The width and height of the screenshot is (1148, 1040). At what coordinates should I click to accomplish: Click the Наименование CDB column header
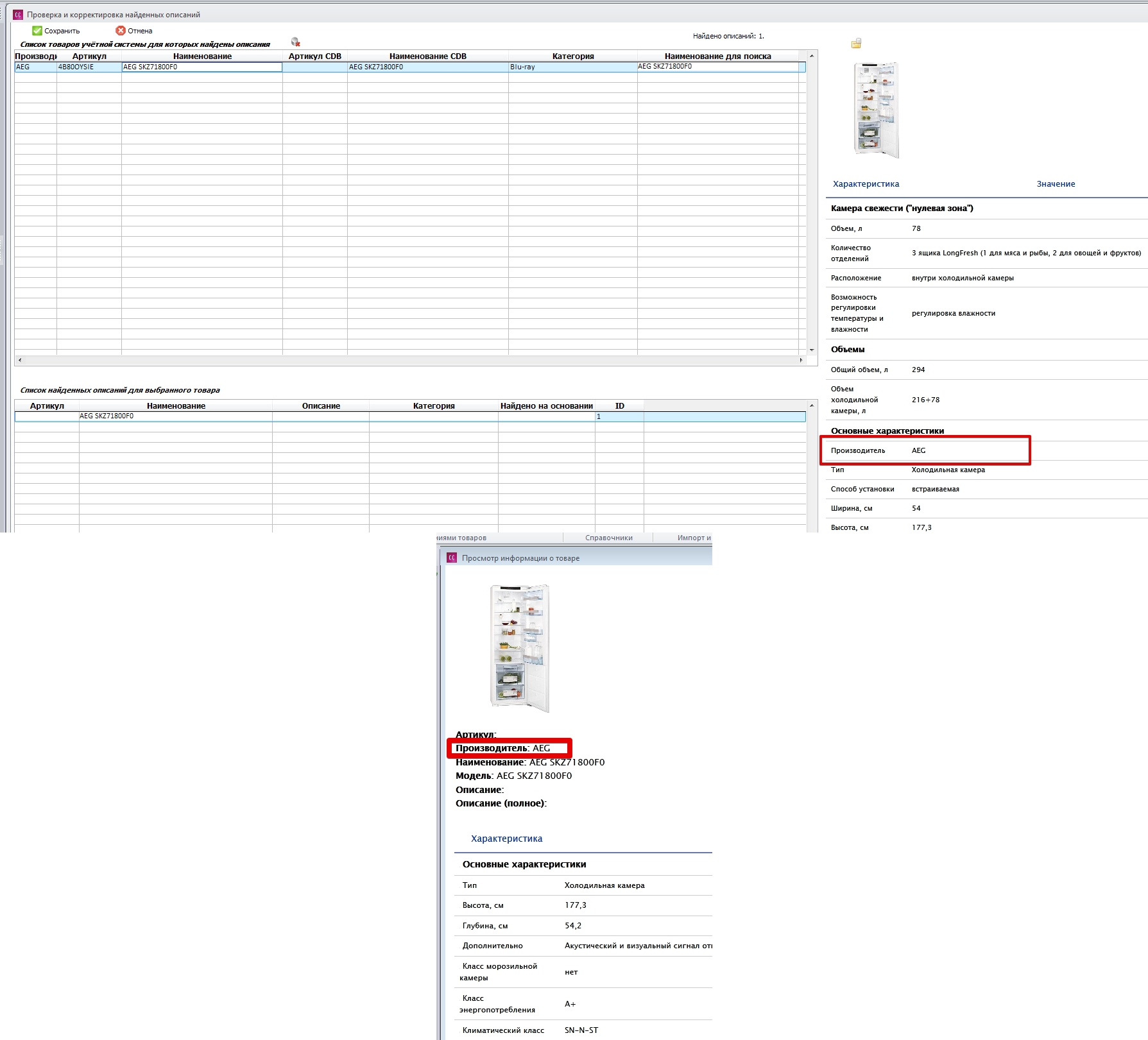pos(428,56)
